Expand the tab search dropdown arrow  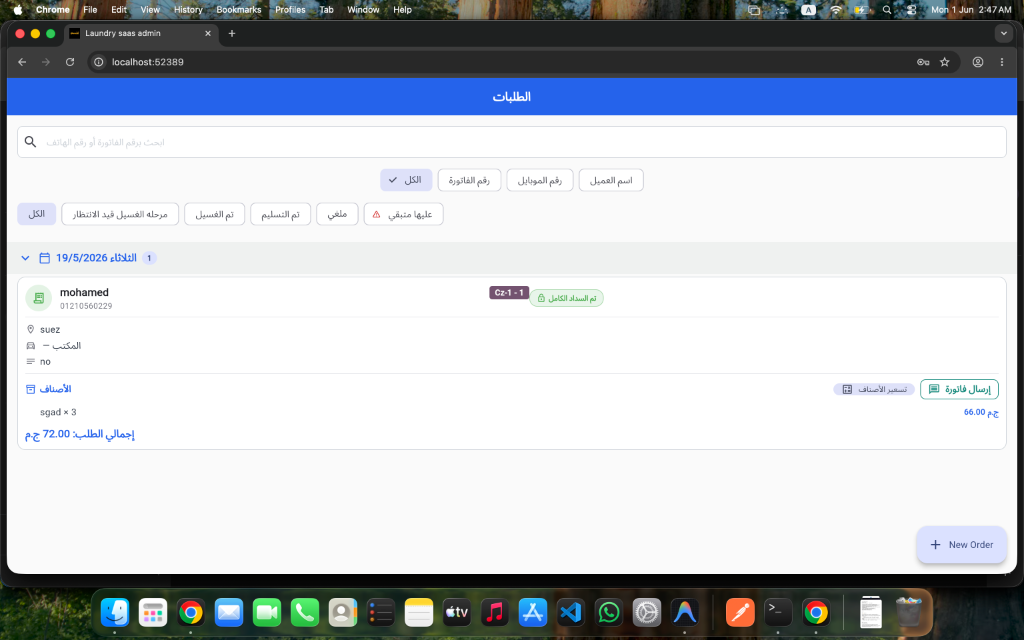pos(1004,33)
